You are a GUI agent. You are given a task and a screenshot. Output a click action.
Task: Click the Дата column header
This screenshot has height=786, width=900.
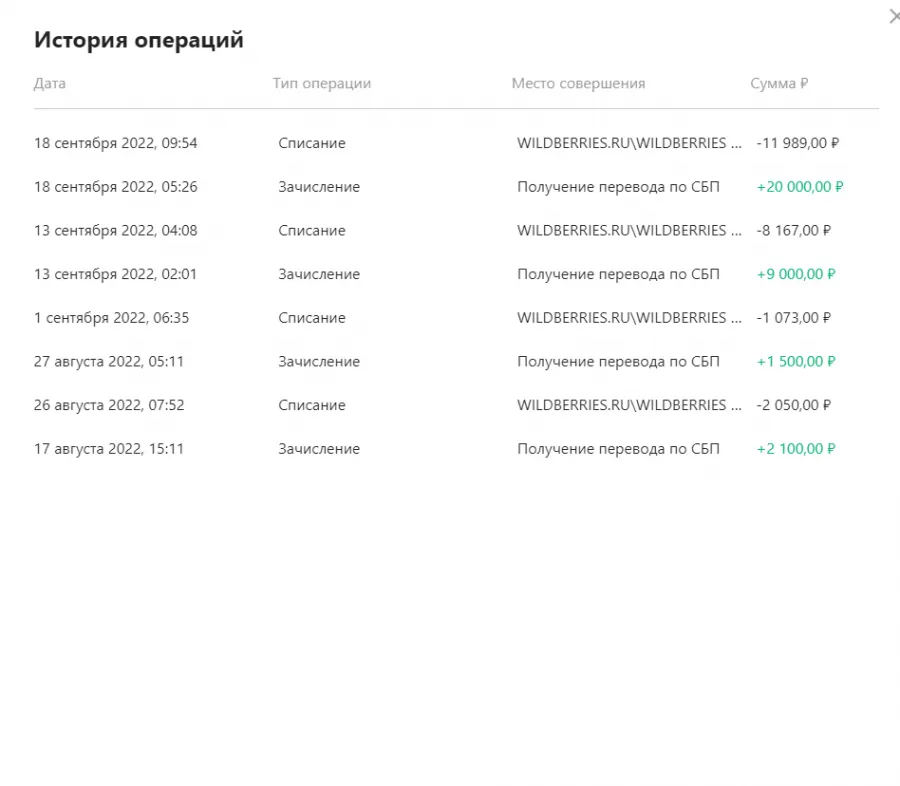(x=49, y=83)
